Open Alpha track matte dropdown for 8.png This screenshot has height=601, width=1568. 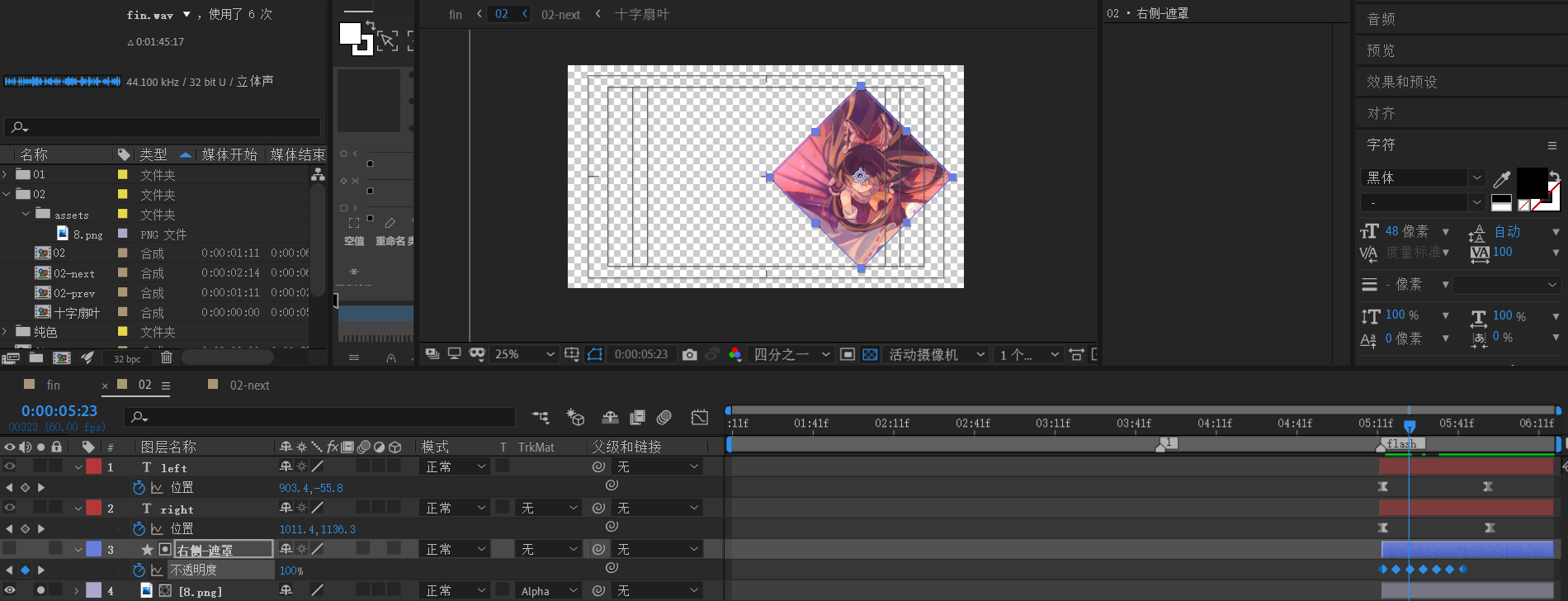549,590
